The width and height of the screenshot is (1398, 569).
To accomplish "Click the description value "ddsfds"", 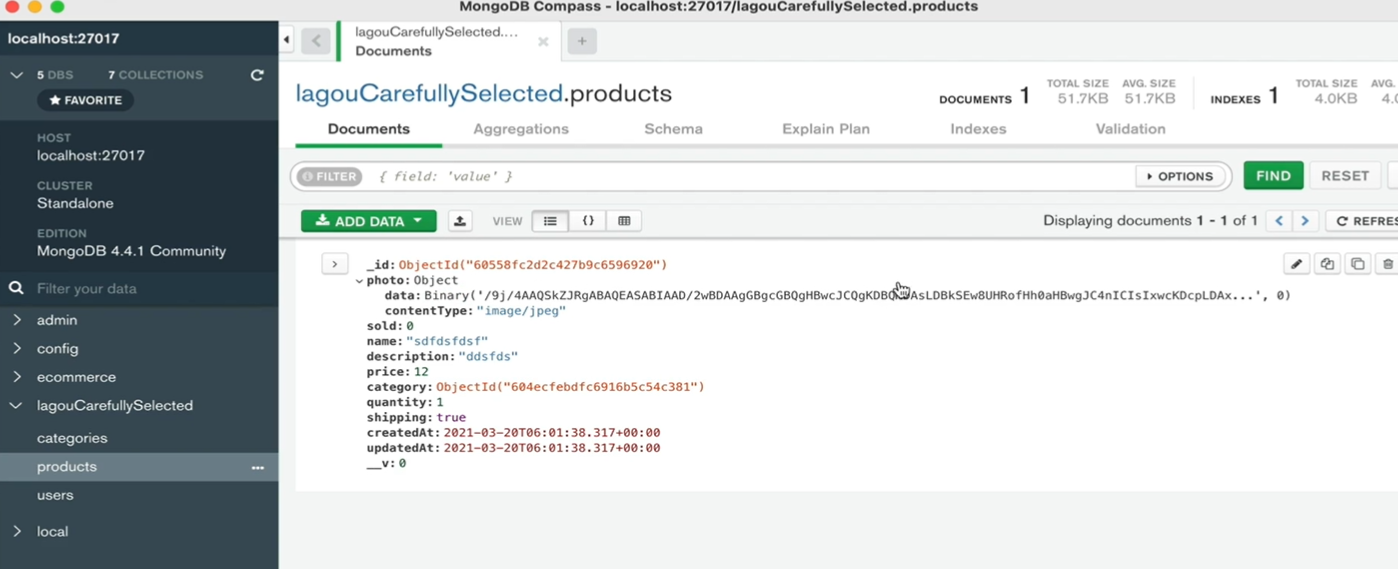I will [488, 356].
